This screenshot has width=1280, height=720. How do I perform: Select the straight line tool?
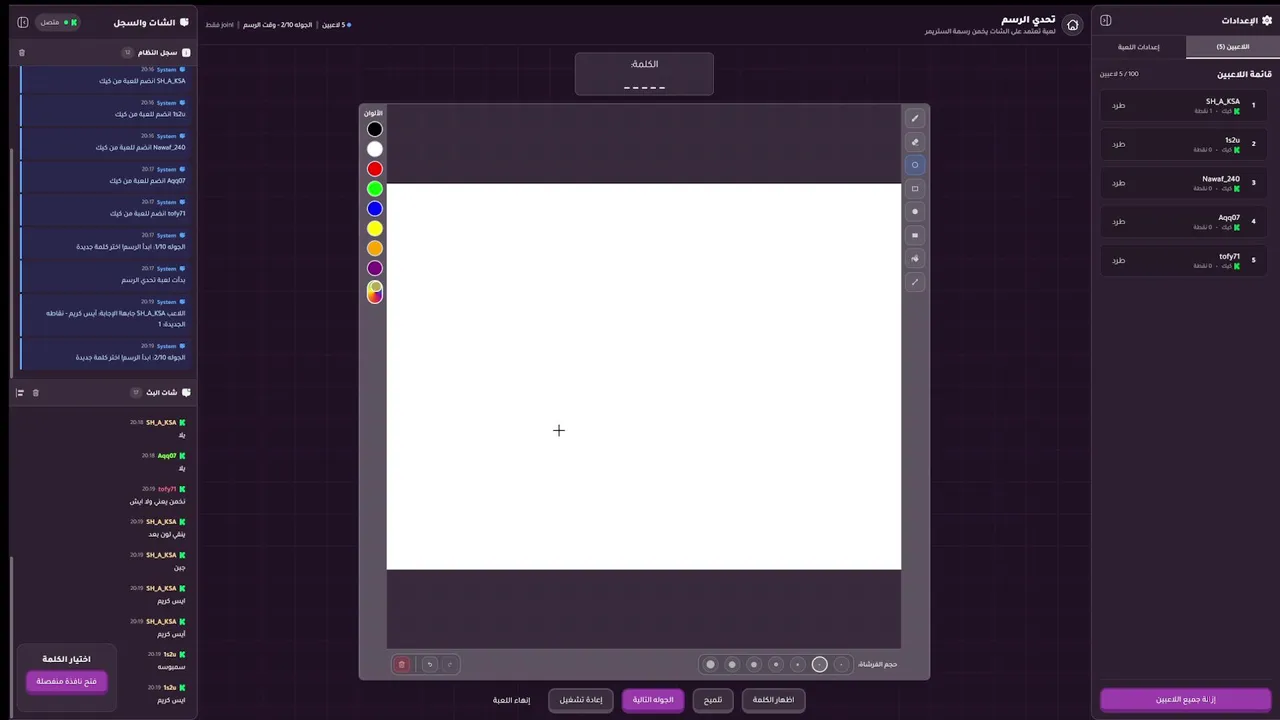coord(914,282)
